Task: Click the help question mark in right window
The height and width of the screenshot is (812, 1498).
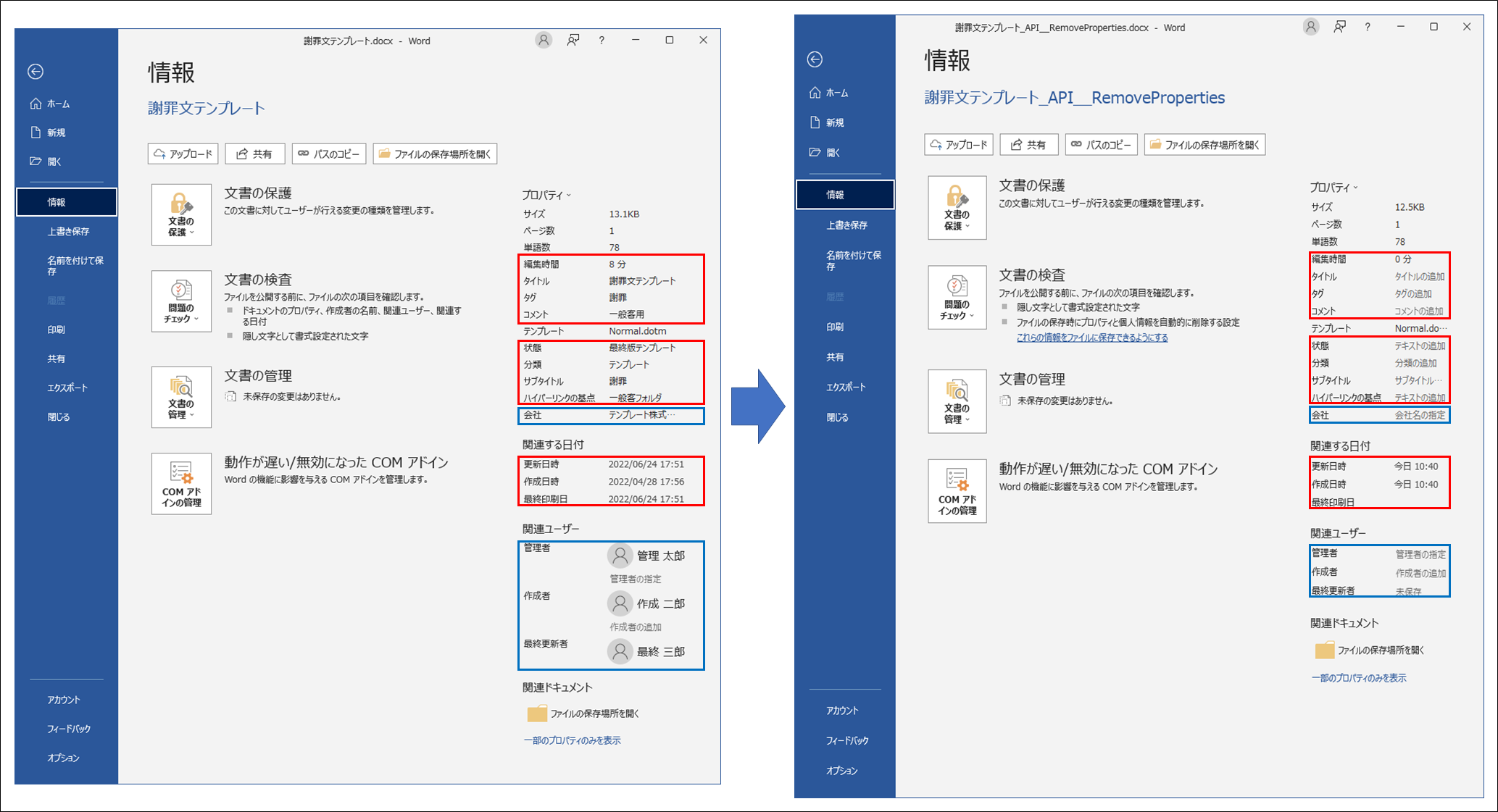Action: pyautogui.click(x=1368, y=27)
